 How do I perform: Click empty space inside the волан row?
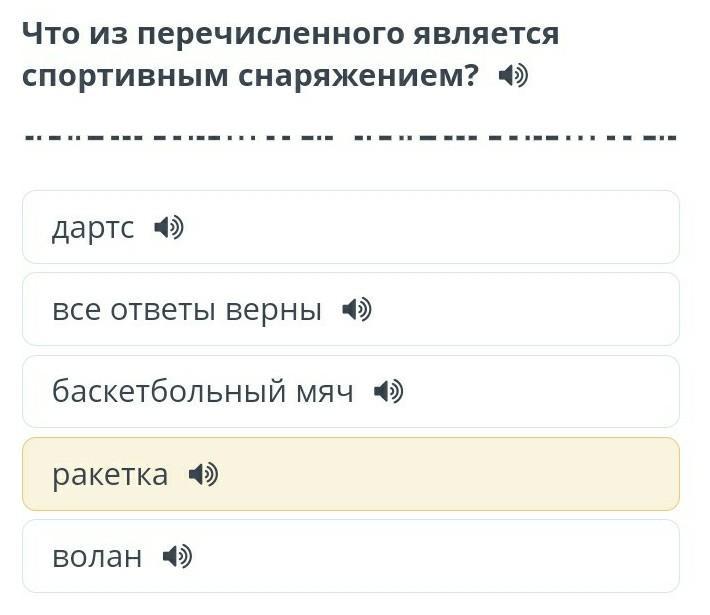[435, 557]
